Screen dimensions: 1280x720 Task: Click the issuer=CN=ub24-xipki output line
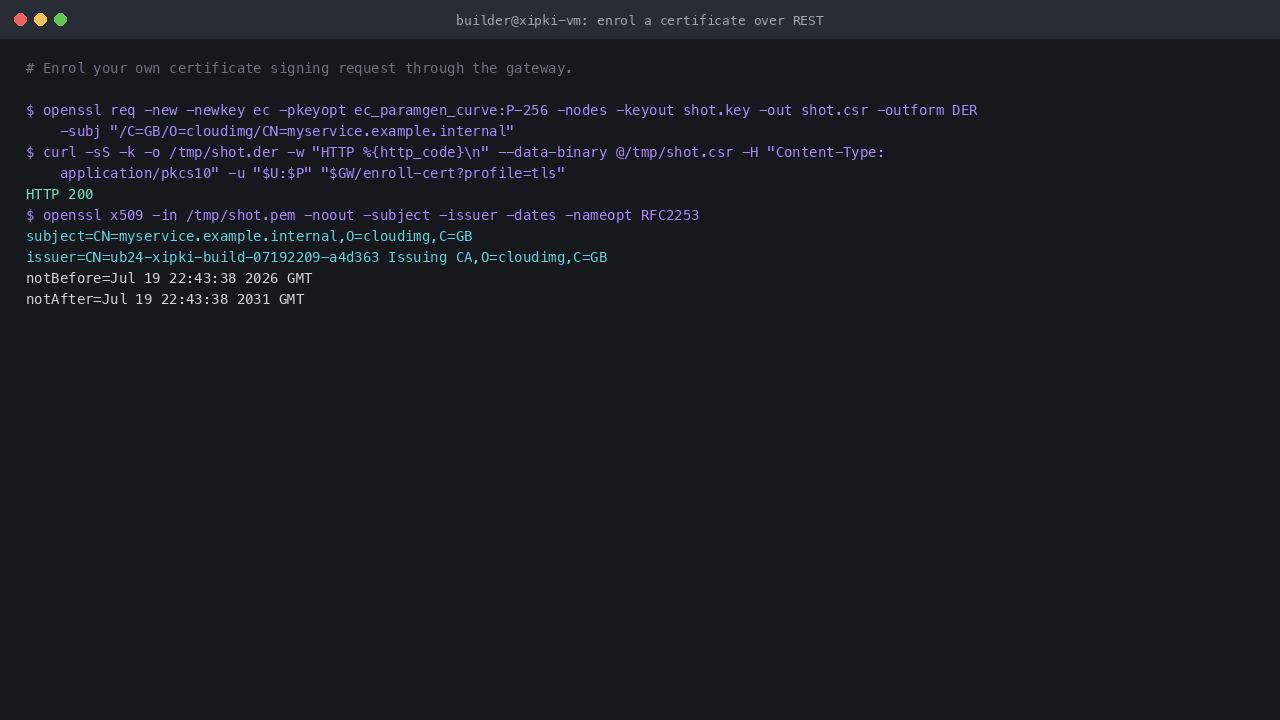tap(316, 257)
